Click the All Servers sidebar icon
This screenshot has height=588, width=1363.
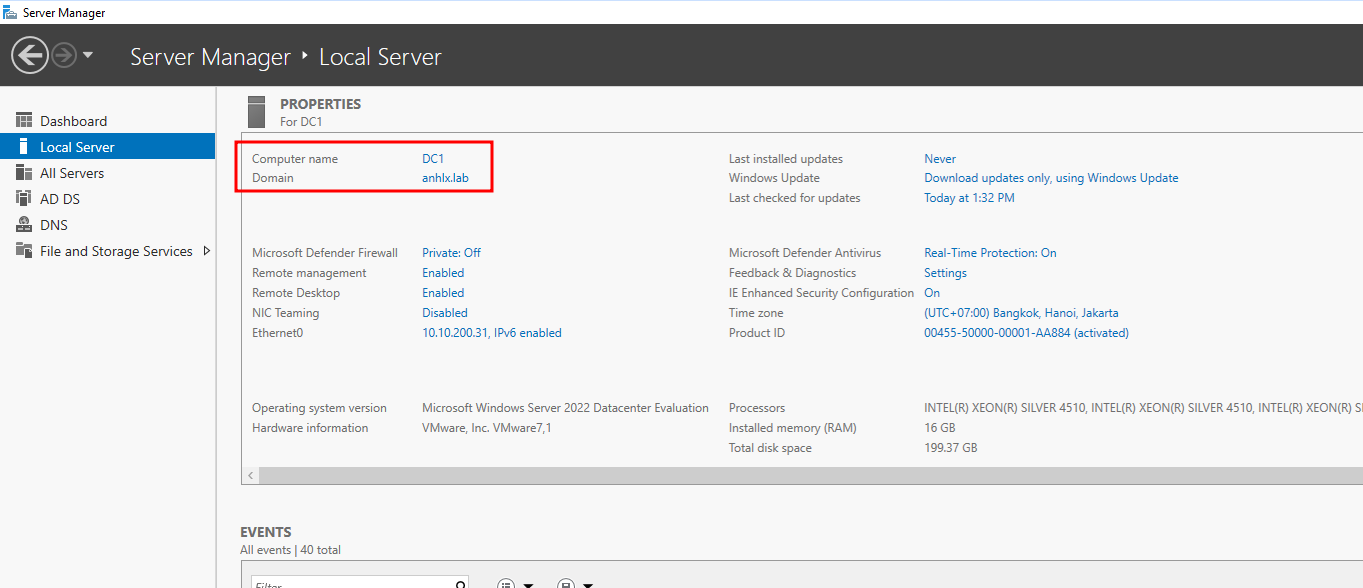pos(24,173)
